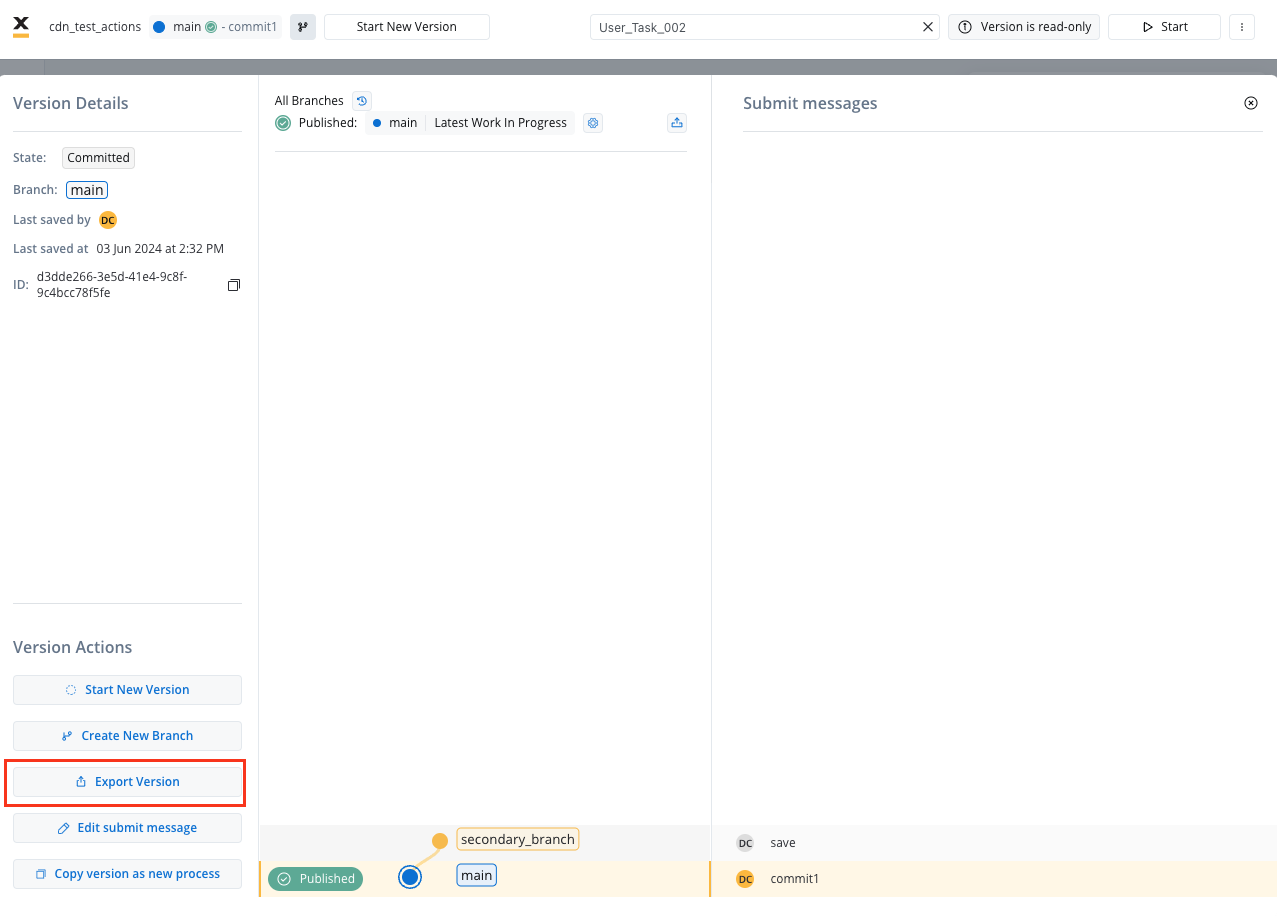Click the Start play button

pyautogui.click(x=1164, y=27)
